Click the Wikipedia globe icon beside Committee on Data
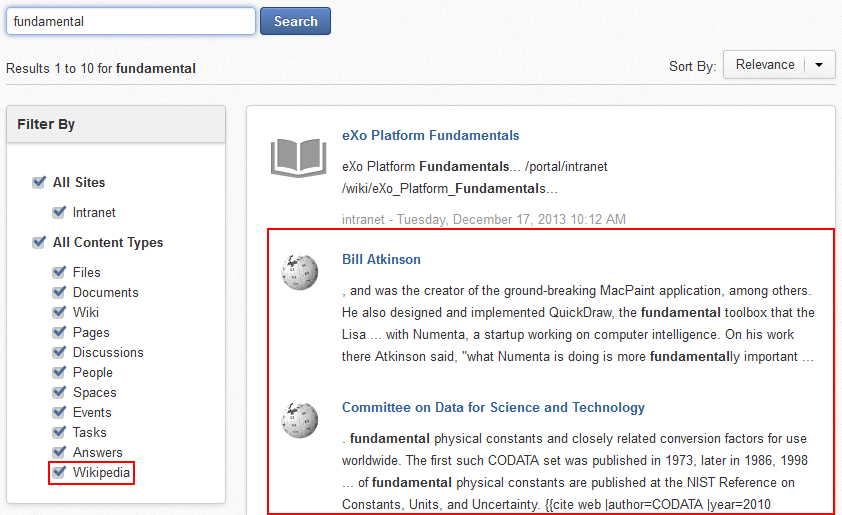This screenshot has height=515, width=842. tap(300, 420)
